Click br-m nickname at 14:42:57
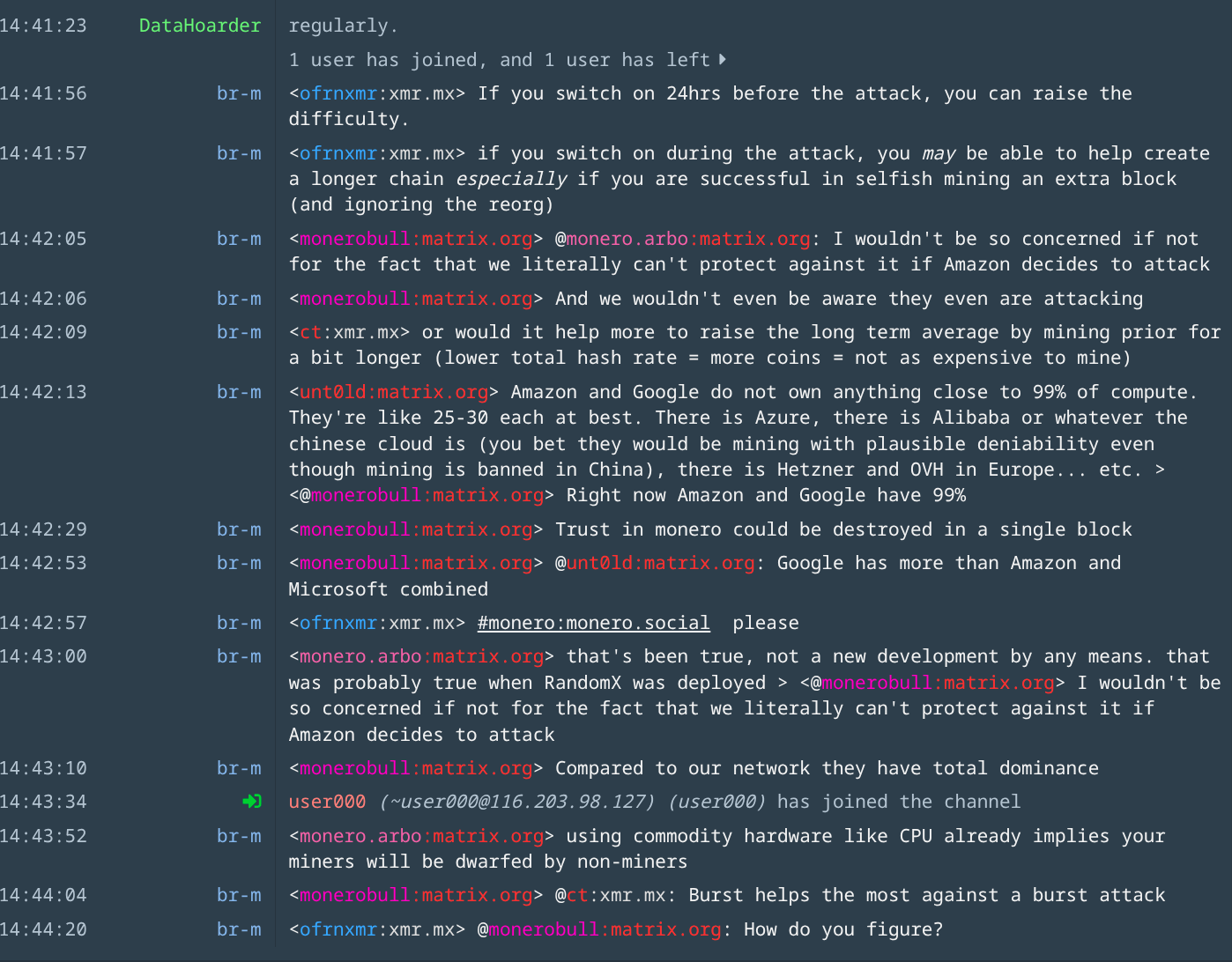 coord(239,623)
